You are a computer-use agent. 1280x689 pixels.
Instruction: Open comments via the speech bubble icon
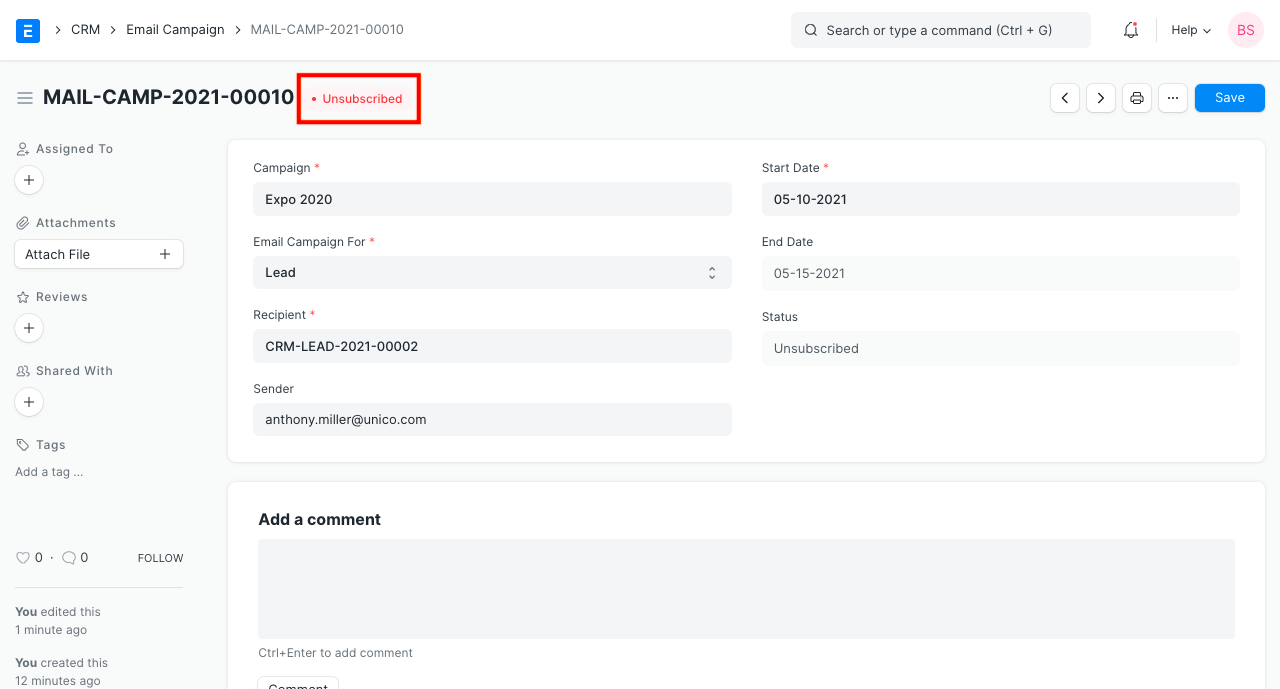[68, 557]
